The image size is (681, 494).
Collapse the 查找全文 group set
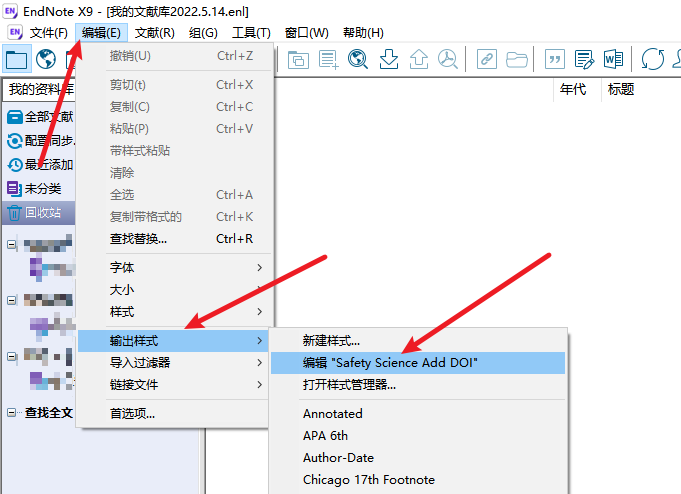click(11, 413)
